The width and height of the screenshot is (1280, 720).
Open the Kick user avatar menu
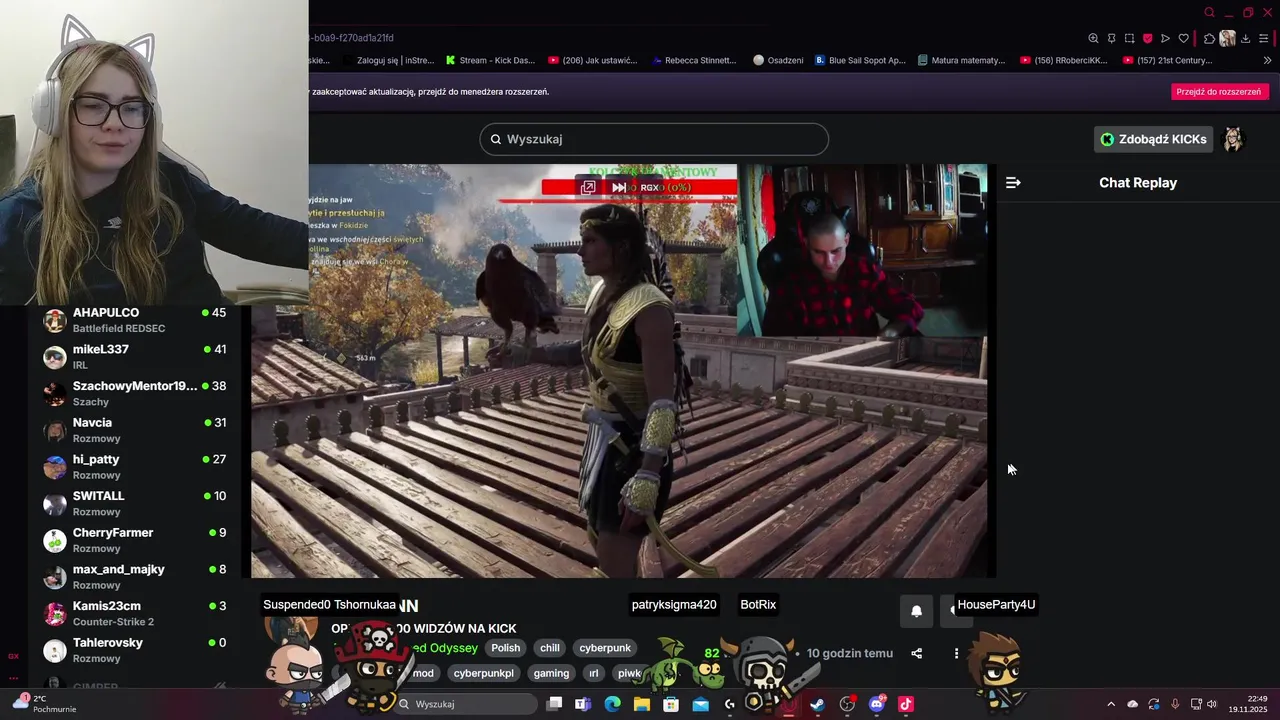click(1233, 139)
